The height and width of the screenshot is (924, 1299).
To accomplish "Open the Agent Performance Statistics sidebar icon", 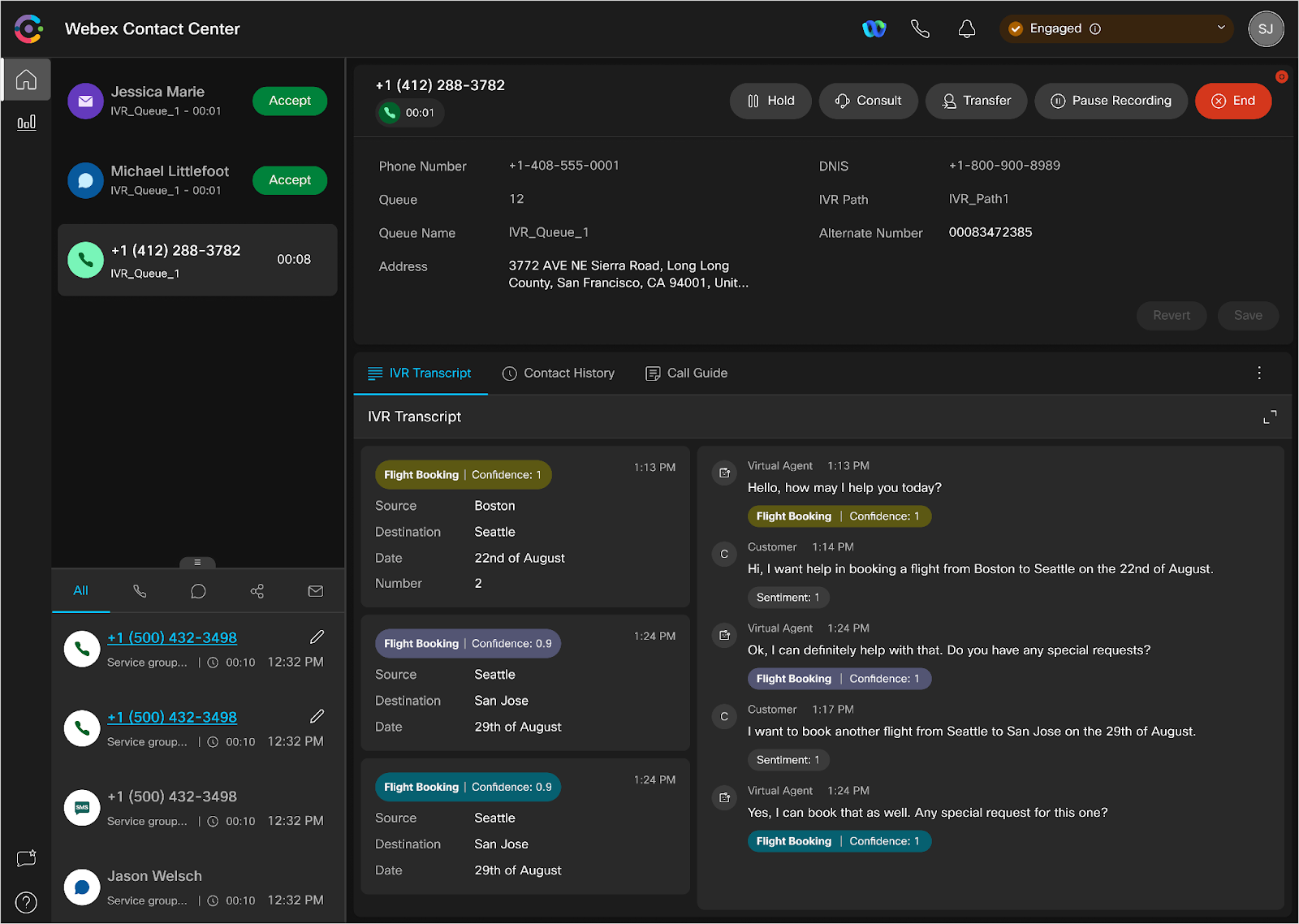I will click(26, 123).
